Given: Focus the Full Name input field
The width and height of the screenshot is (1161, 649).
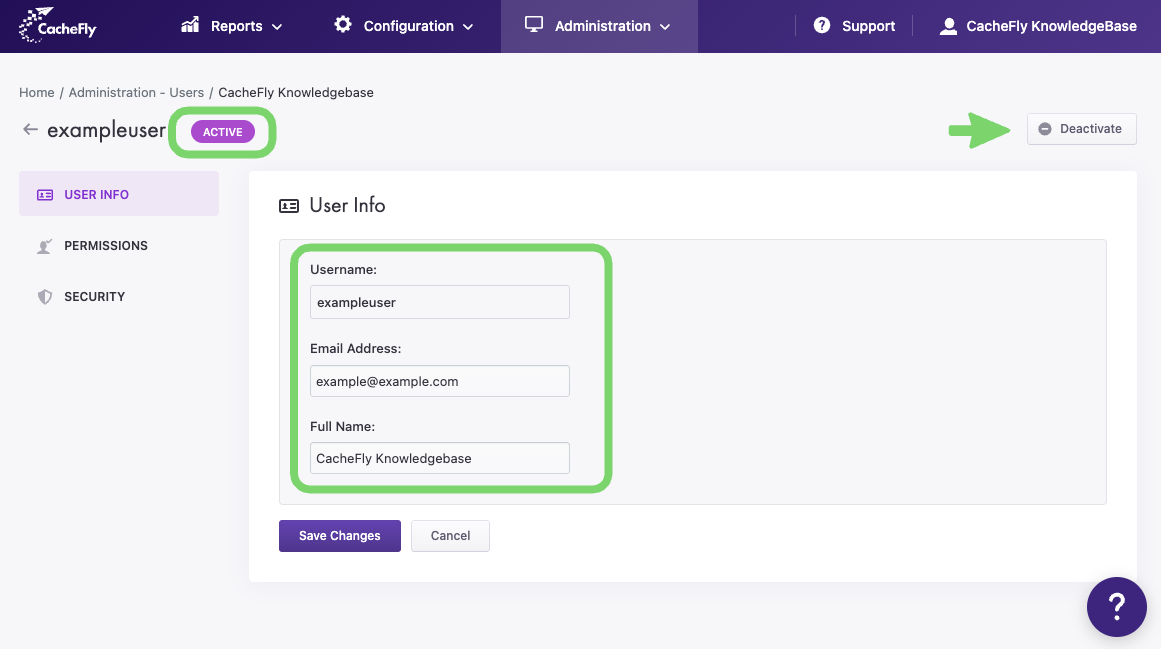Looking at the screenshot, I should click(440, 458).
